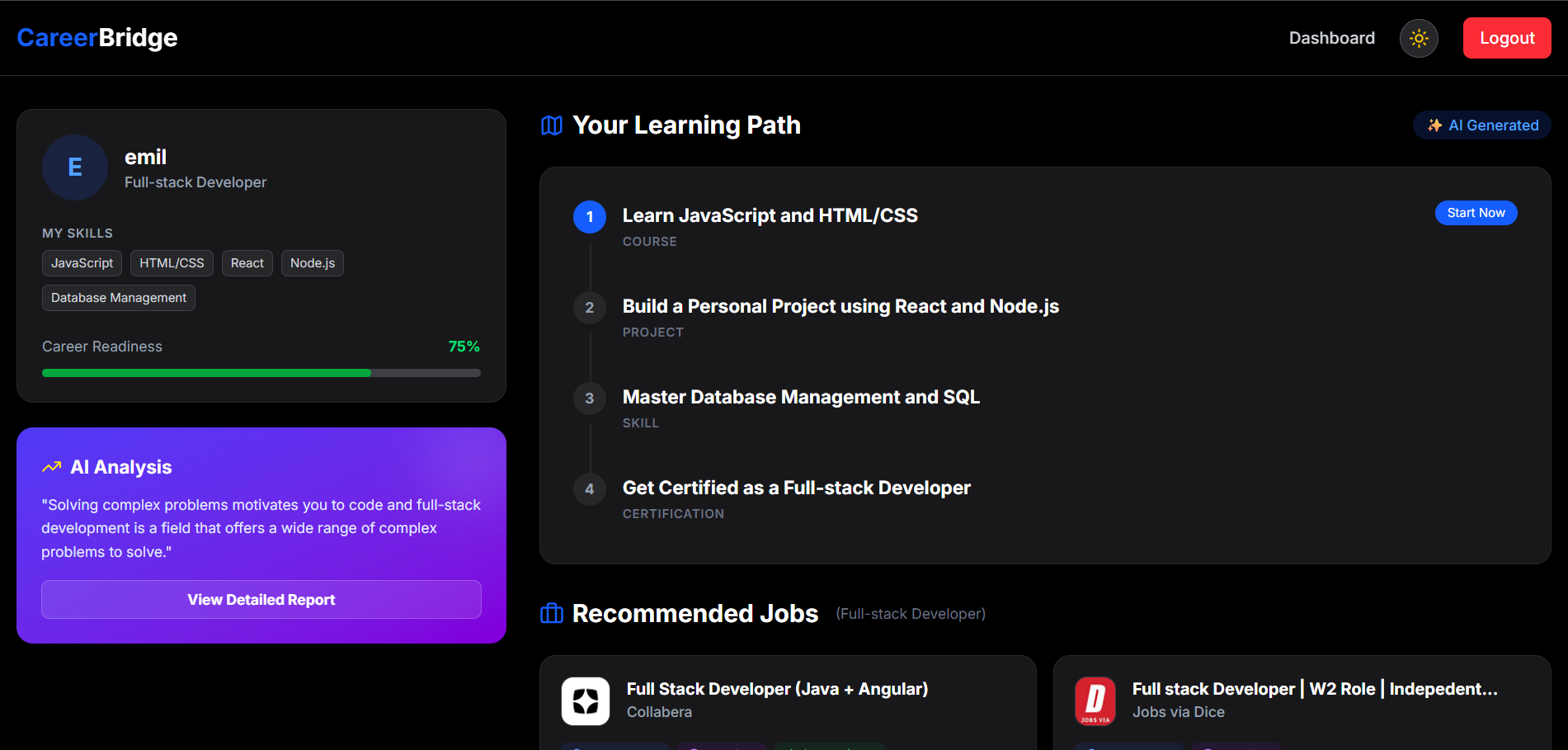Click the AI Analysis quote text
The image size is (1568, 750).
(x=261, y=528)
